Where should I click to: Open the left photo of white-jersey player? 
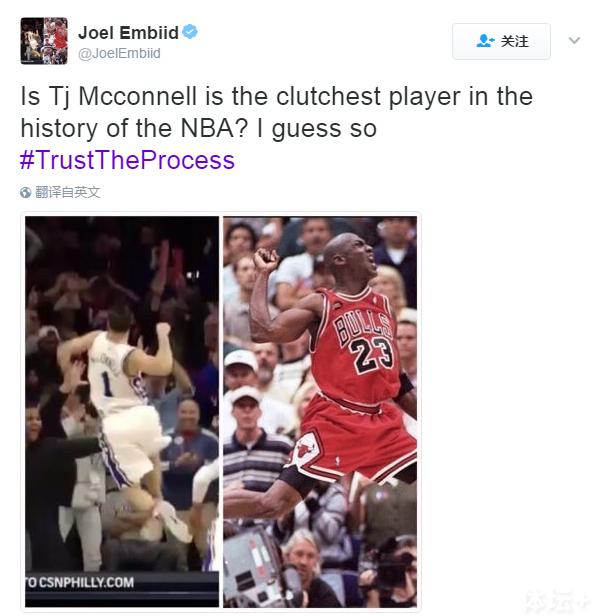click(122, 412)
